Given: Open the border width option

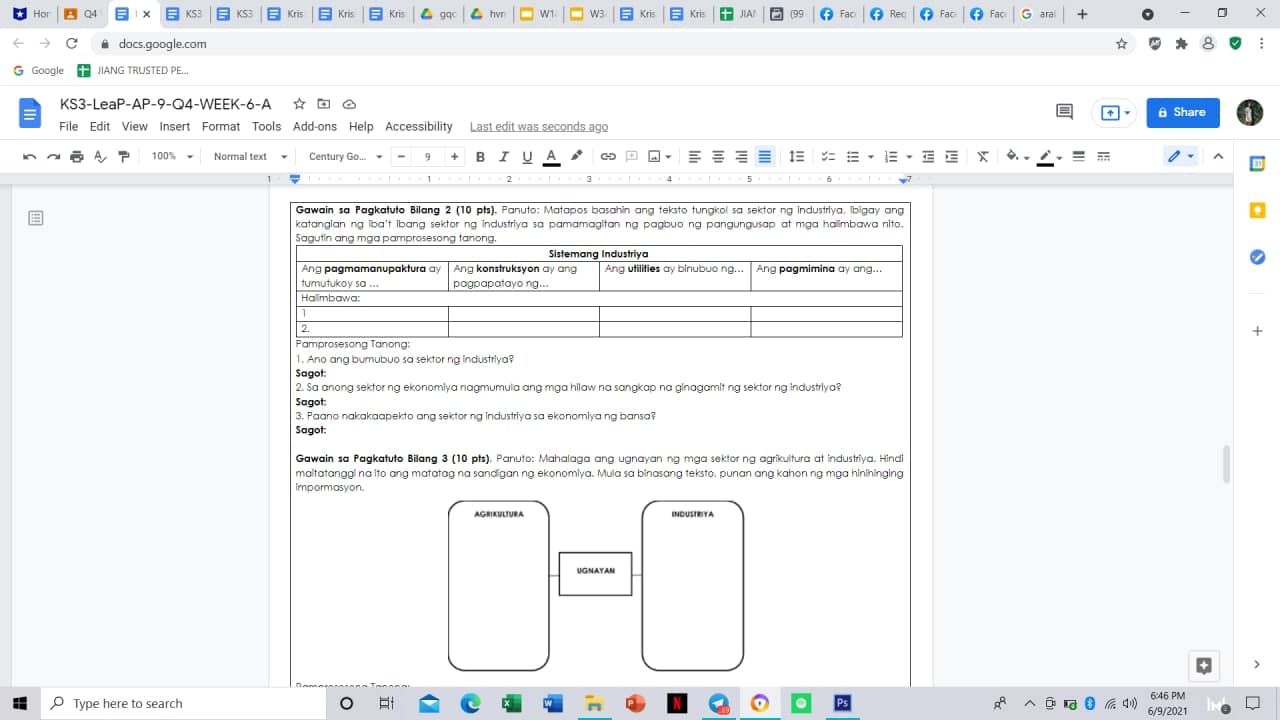Looking at the screenshot, I should 1079,157.
